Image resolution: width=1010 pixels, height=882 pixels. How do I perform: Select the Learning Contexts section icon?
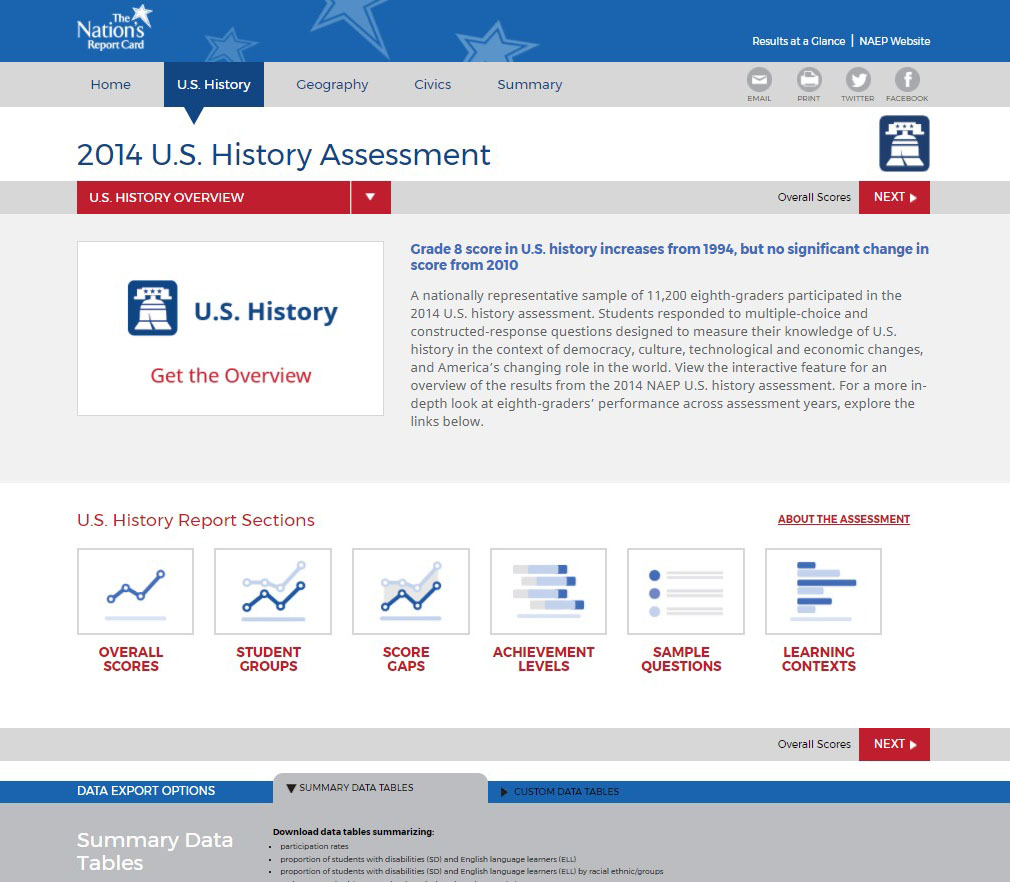coord(822,590)
